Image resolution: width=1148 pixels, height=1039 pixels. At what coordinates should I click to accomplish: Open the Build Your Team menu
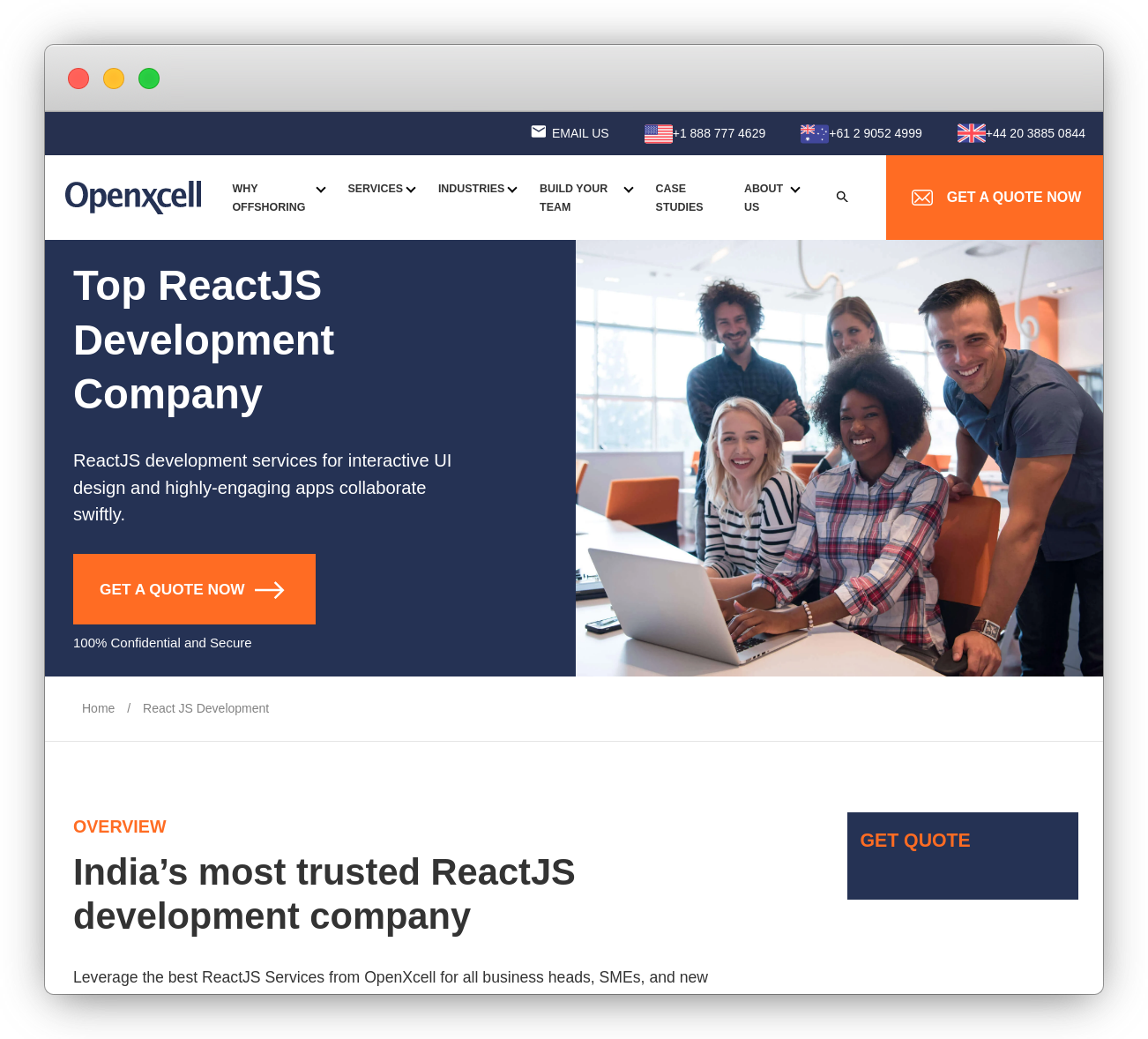(x=573, y=198)
